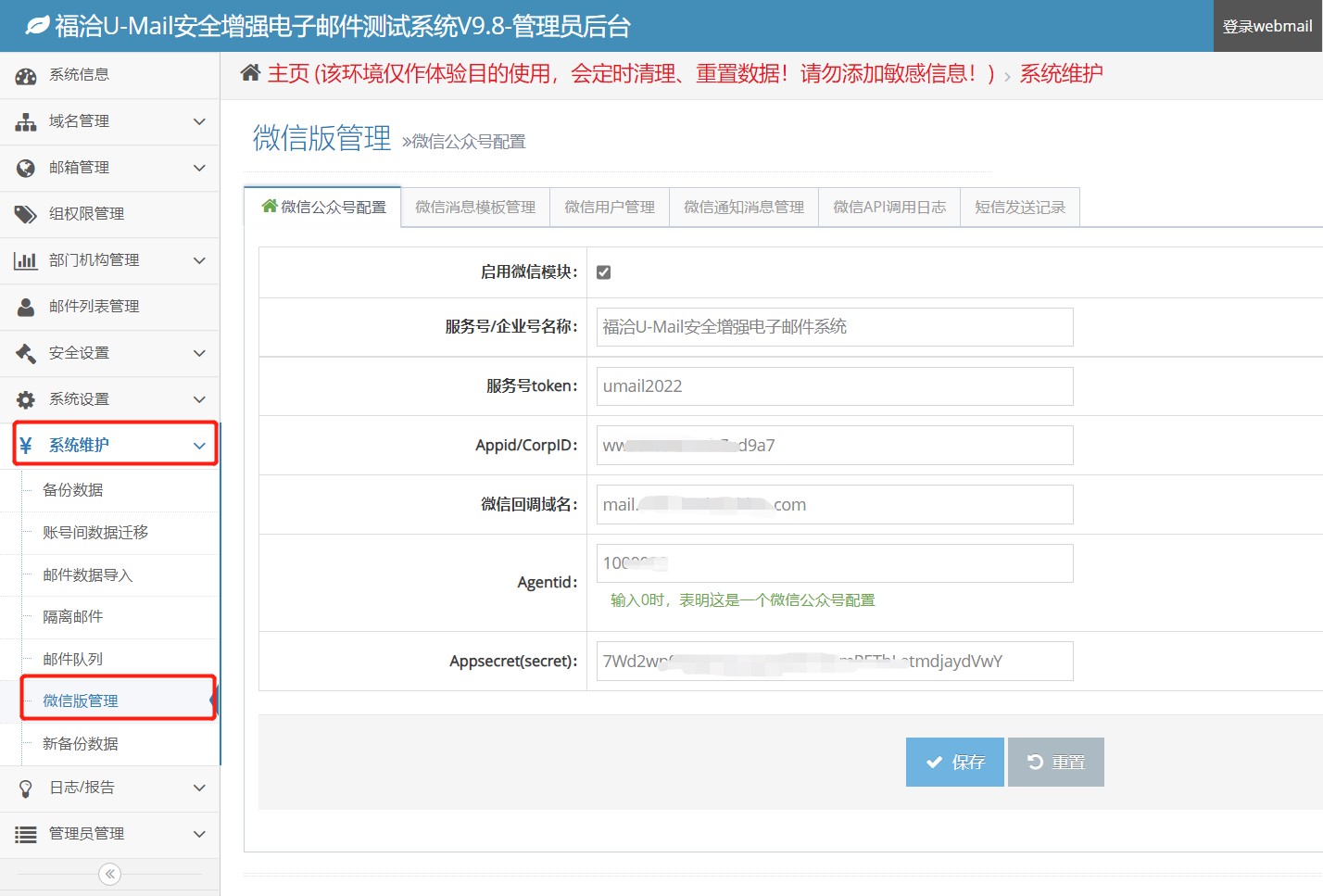
Task: Switch to the 微信消息模板管理 tab
Action: pos(475,208)
